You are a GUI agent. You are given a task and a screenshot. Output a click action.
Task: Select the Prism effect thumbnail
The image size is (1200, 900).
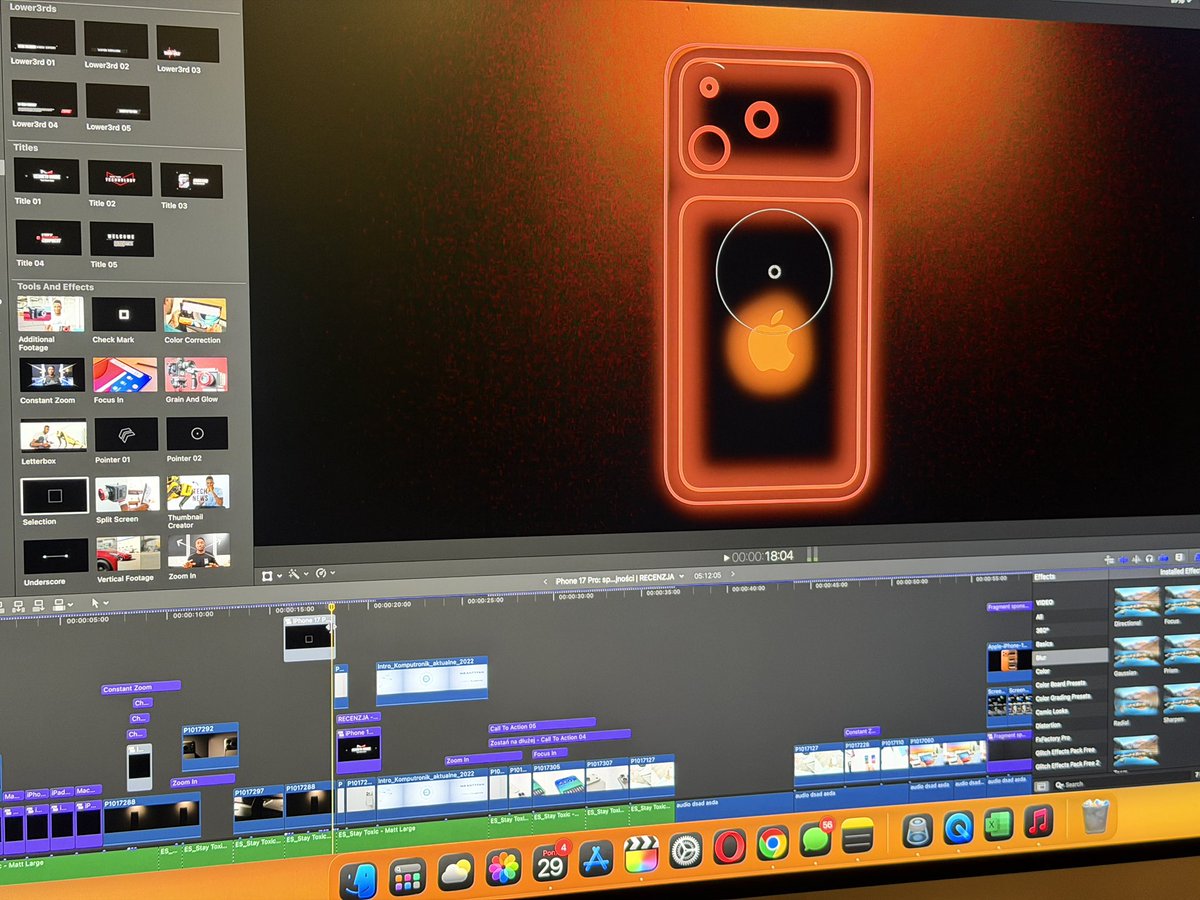coord(1183,648)
